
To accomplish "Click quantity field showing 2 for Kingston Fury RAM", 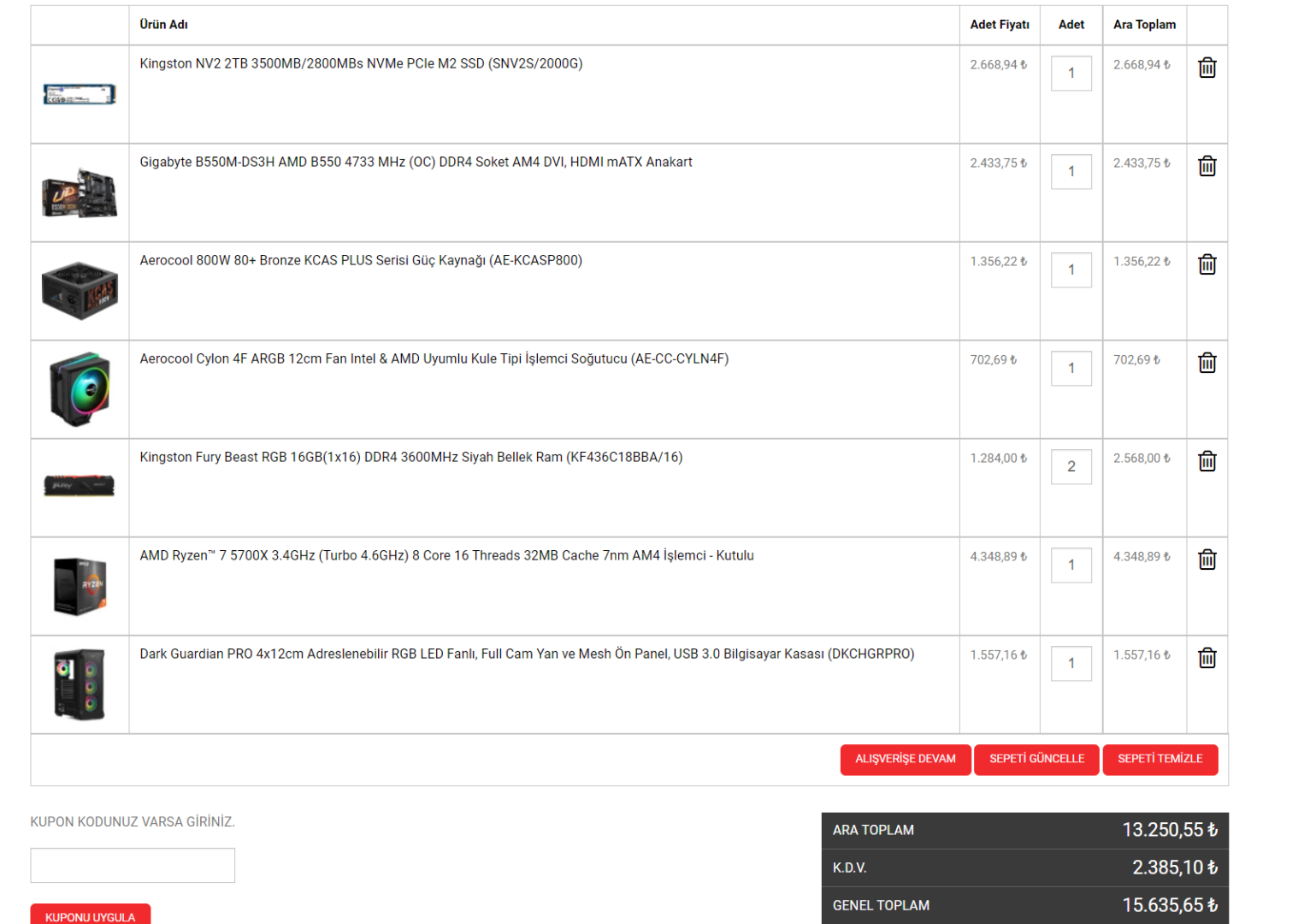I will (1071, 467).
